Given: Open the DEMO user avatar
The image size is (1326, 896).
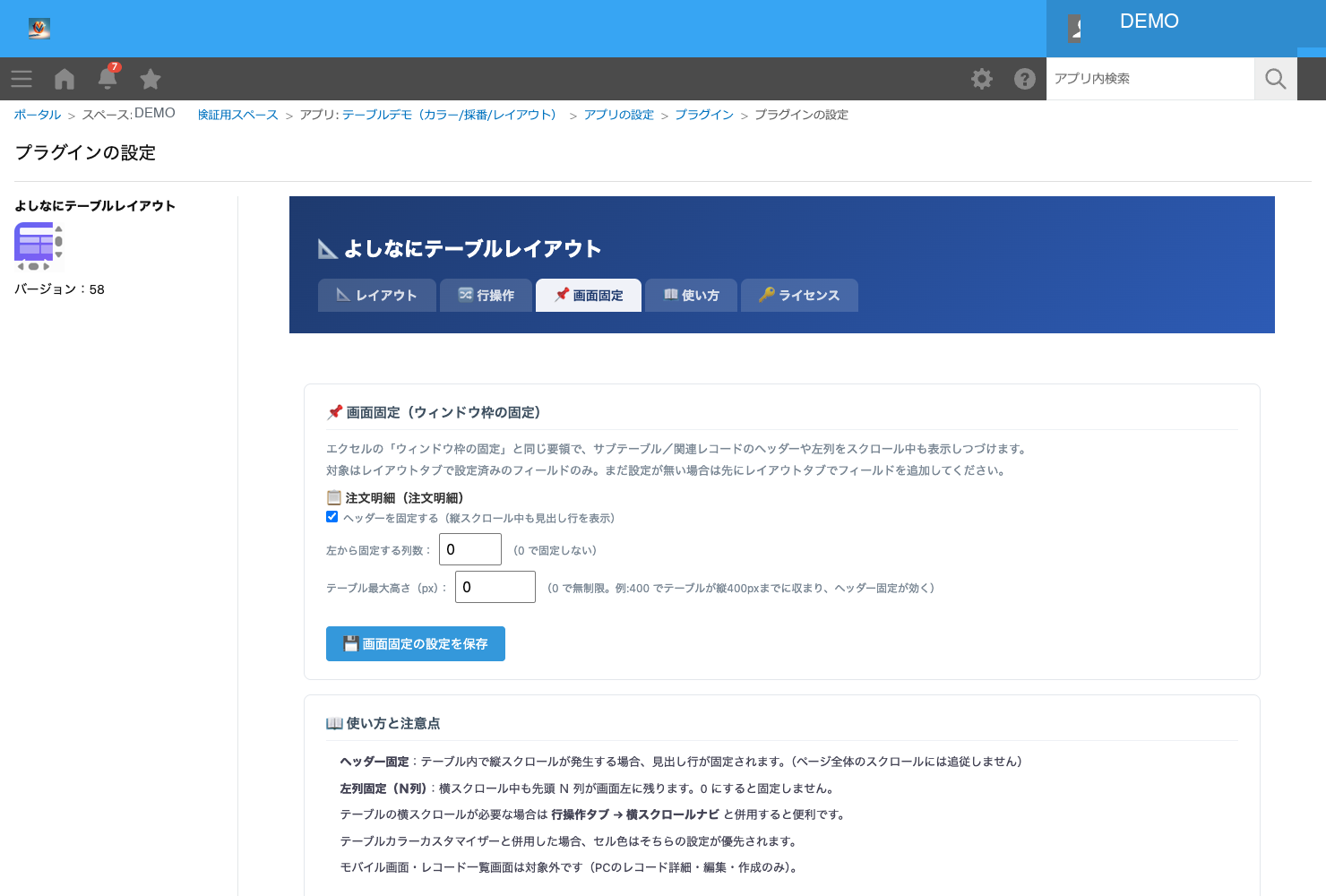Looking at the screenshot, I should pyautogui.click(x=1074, y=29).
